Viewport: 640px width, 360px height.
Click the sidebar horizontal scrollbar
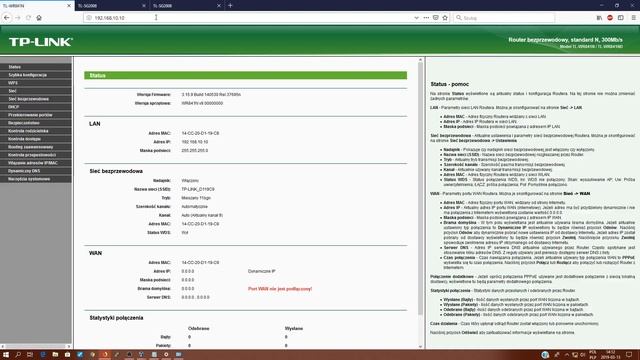pos(36,346)
